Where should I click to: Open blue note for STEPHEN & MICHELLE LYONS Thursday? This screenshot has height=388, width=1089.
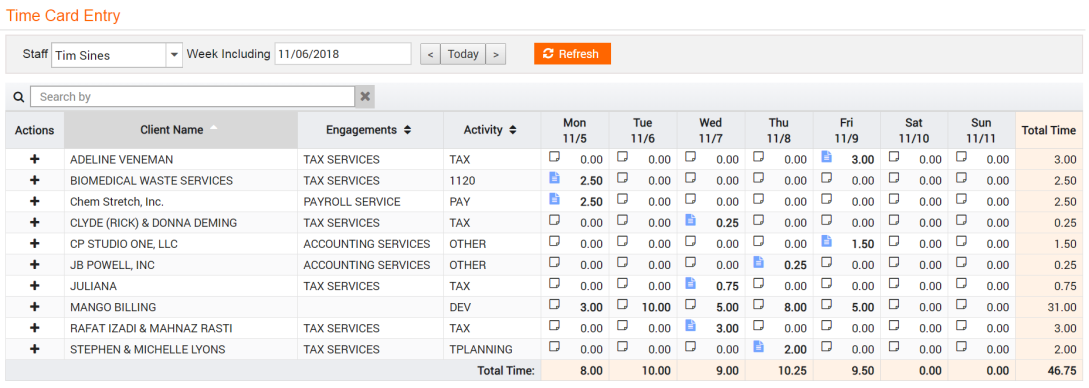pyautogui.click(x=758, y=346)
